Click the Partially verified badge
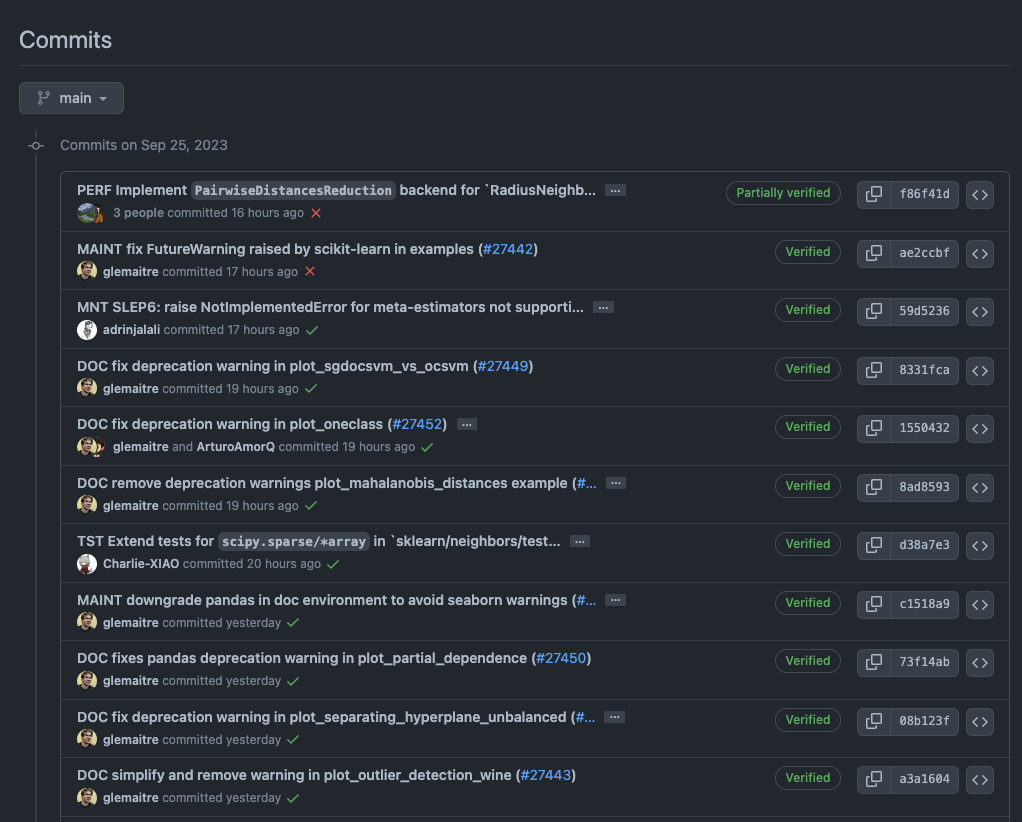 (783, 193)
